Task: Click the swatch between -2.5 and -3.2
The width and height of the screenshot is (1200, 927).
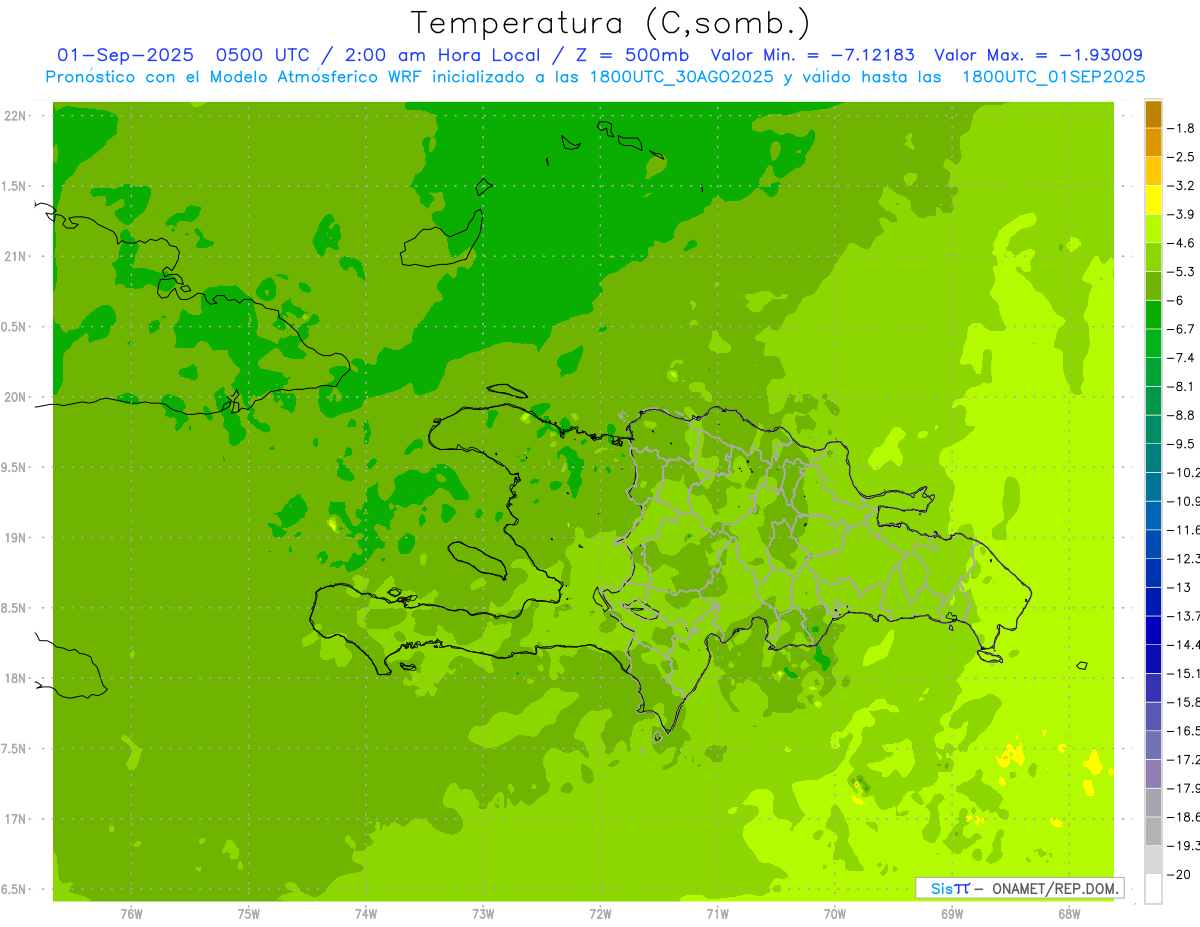Action: click(1153, 171)
